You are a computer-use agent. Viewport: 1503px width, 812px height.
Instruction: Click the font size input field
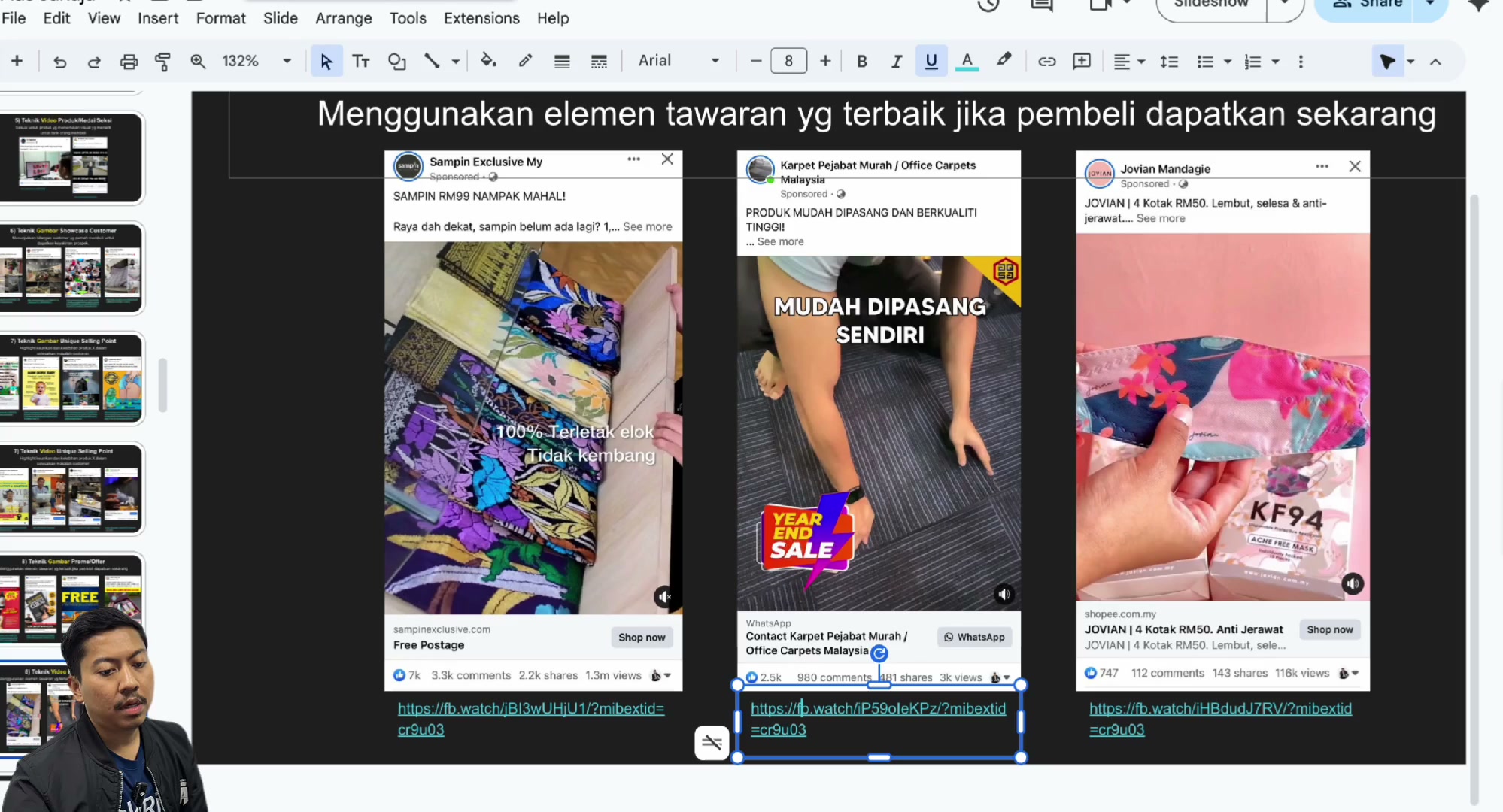click(788, 61)
